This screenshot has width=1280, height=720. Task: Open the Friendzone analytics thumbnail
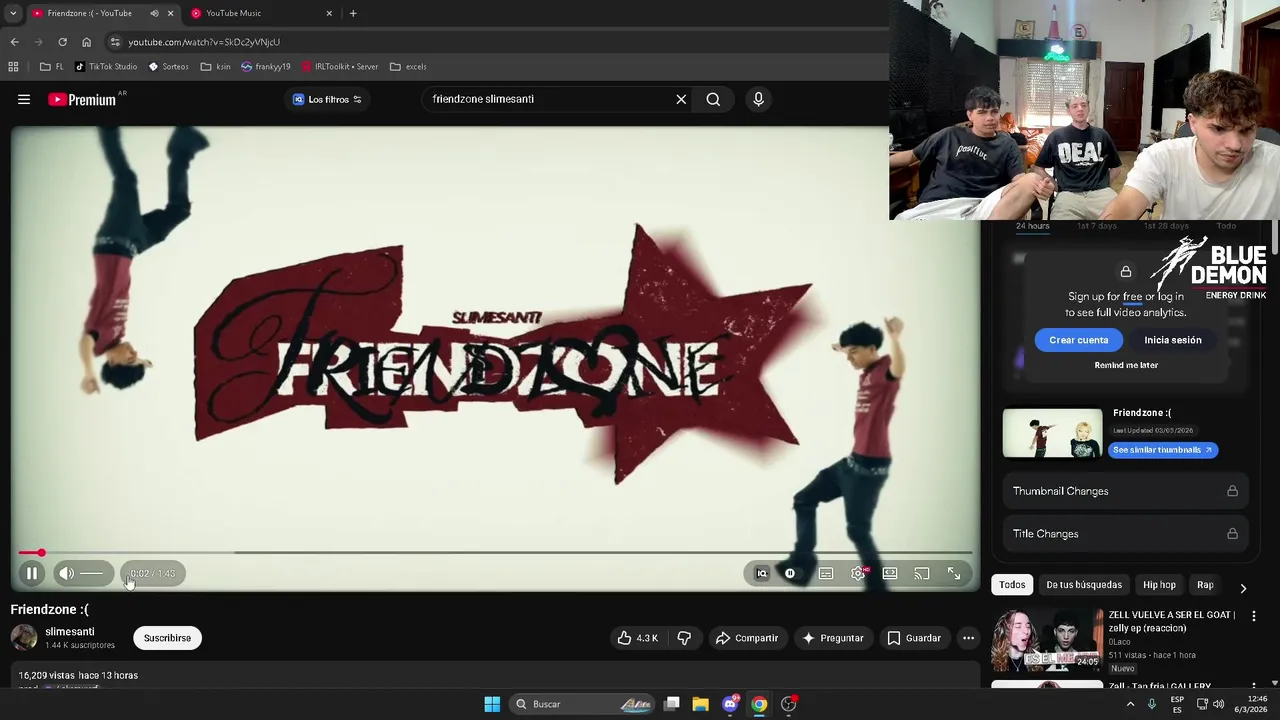(1052, 433)
